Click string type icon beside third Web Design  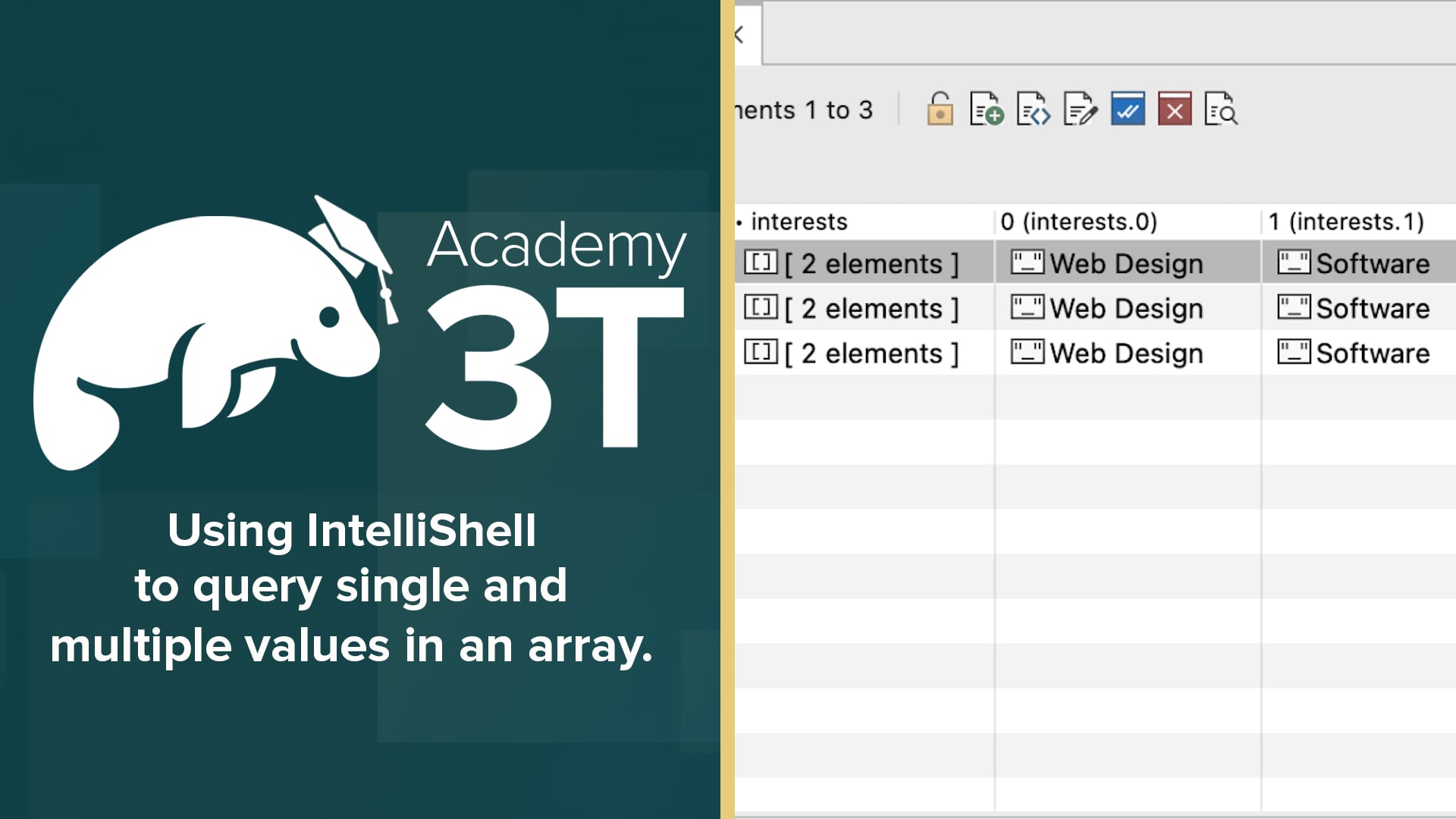(1028, 352)
